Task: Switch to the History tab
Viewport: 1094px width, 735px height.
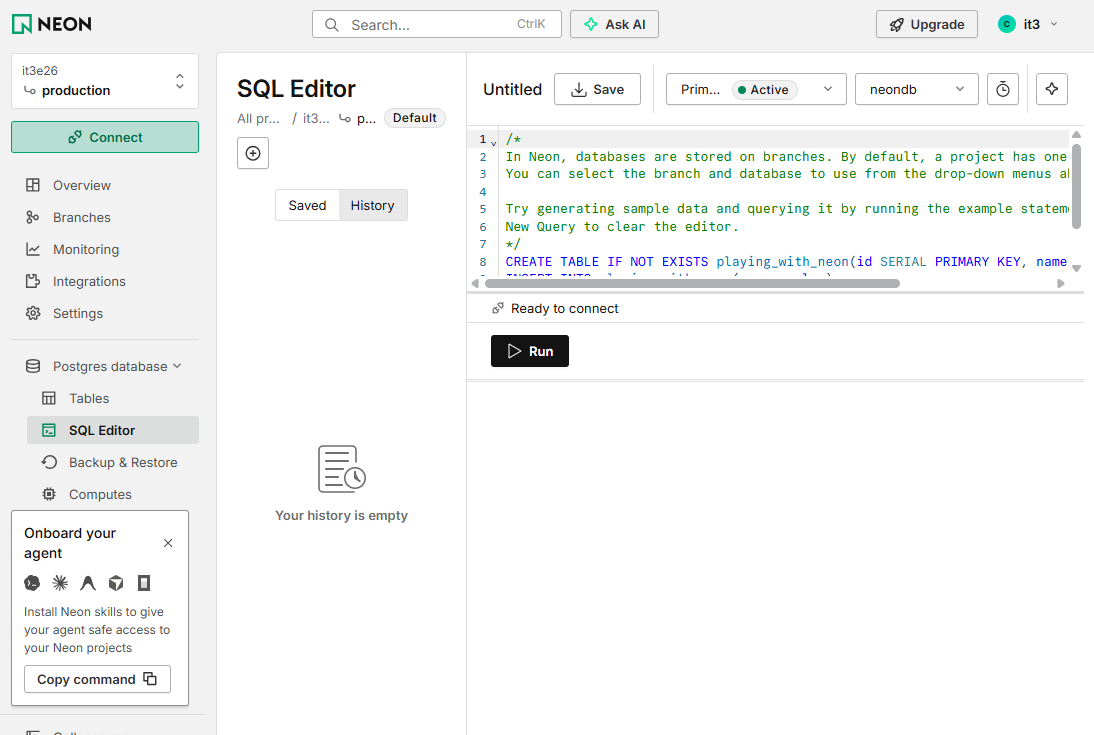Action: 373,205
